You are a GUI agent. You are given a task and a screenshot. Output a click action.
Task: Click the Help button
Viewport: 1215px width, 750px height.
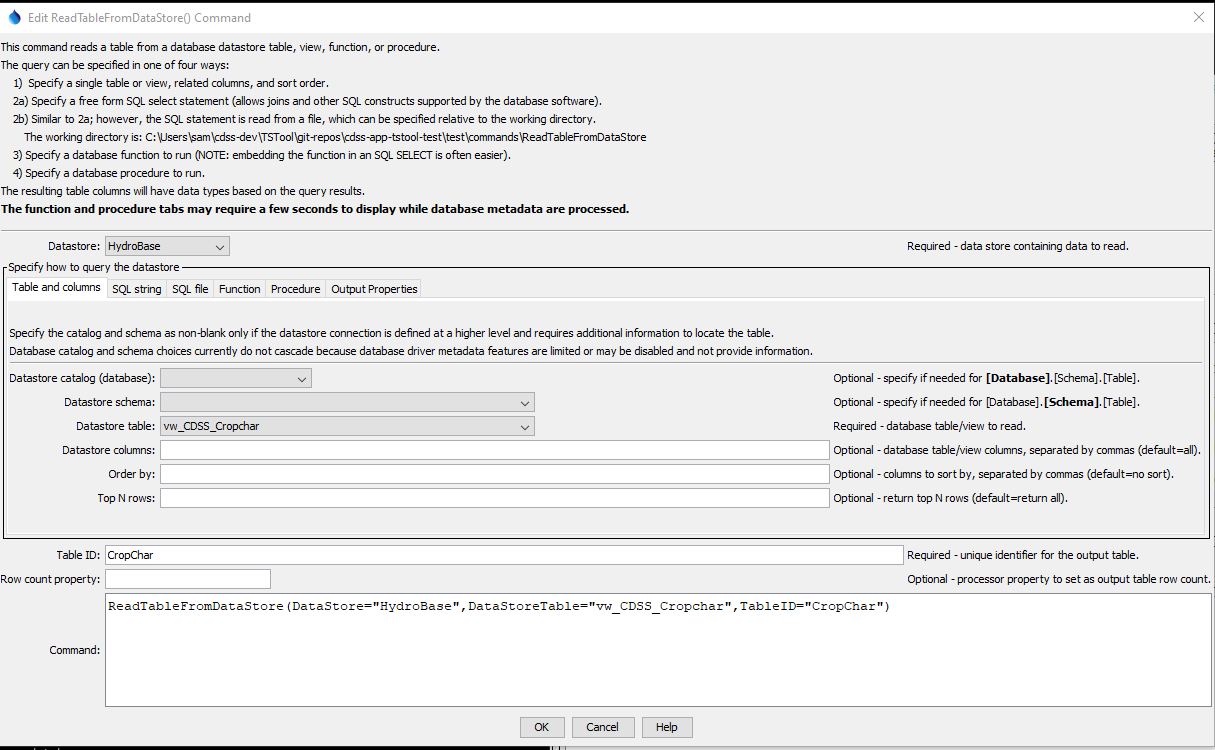[667, 727]
